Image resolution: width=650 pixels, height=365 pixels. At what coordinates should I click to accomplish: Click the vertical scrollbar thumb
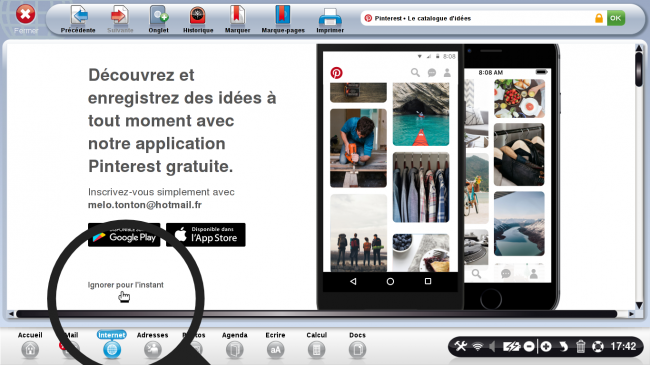tap(639, 70)
